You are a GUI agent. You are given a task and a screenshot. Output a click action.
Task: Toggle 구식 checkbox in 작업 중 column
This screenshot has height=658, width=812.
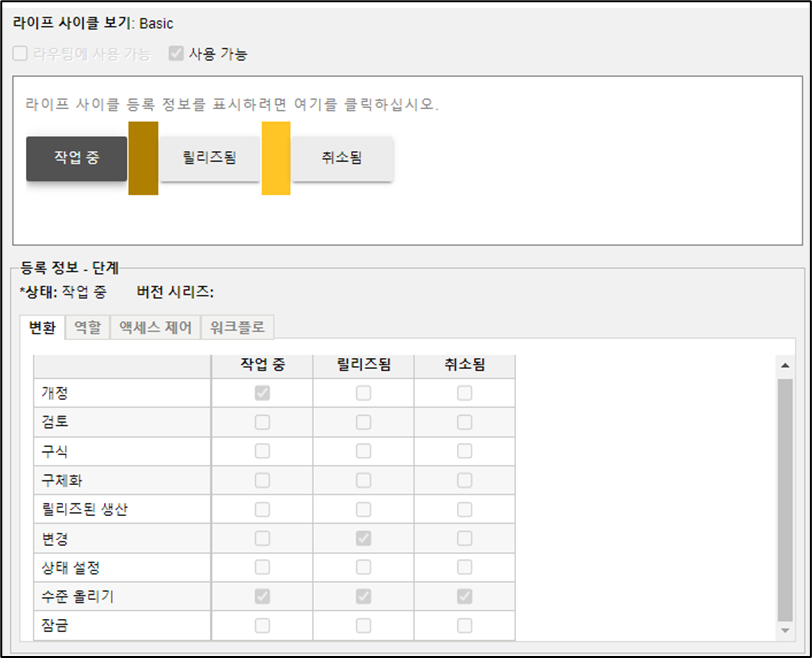262,451
